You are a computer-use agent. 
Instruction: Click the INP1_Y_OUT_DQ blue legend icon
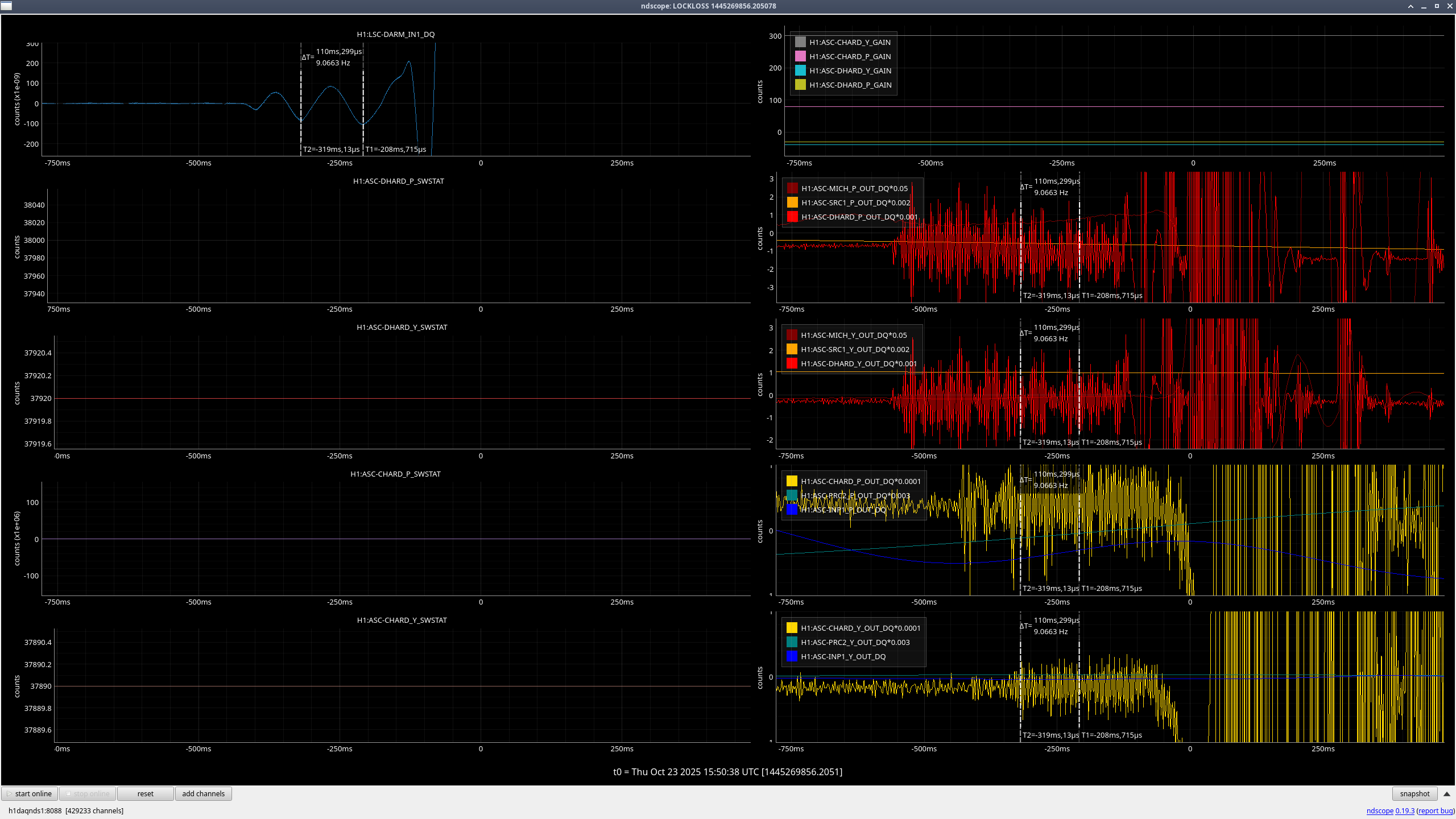[792, 656]
